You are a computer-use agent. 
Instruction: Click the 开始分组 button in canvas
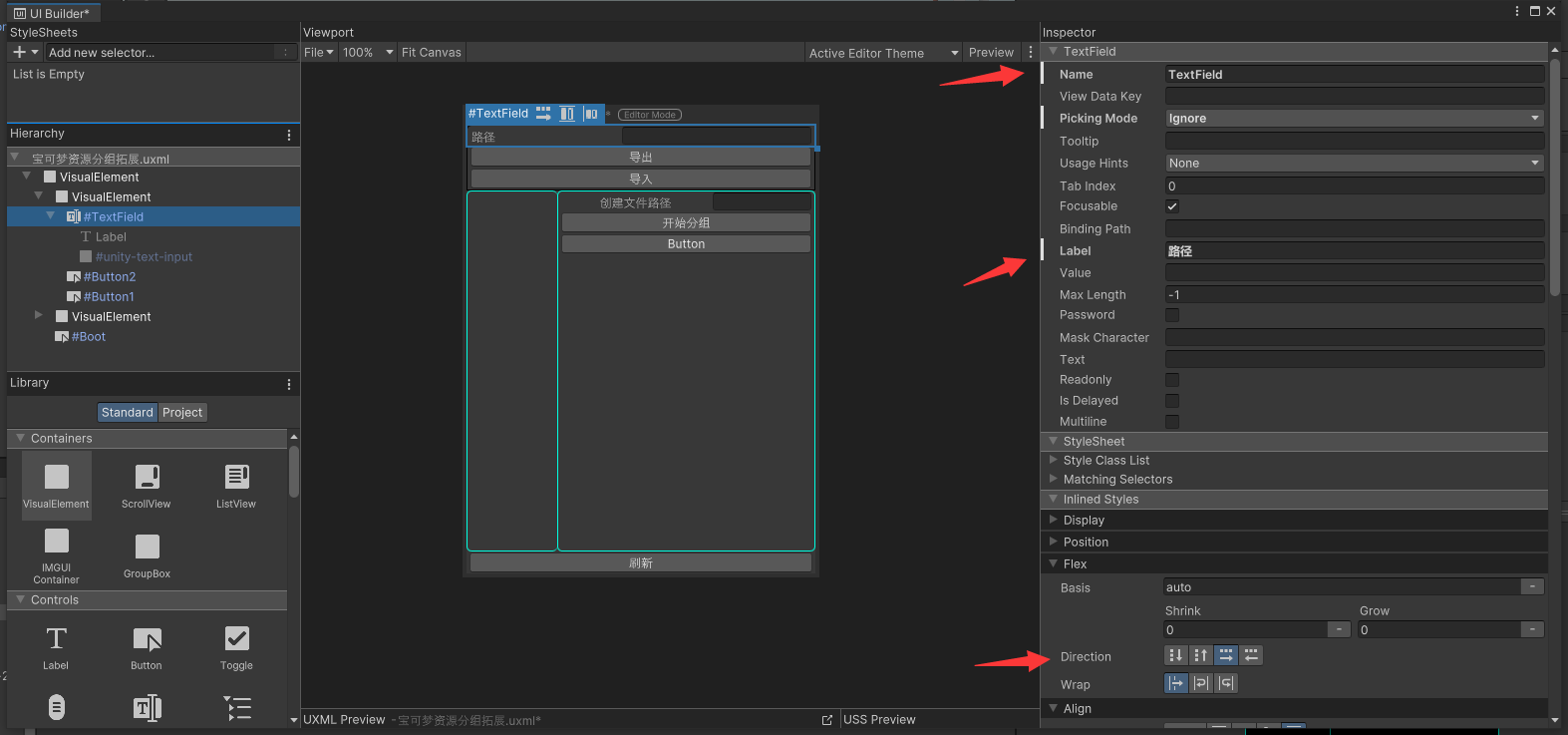pos(686,223)
